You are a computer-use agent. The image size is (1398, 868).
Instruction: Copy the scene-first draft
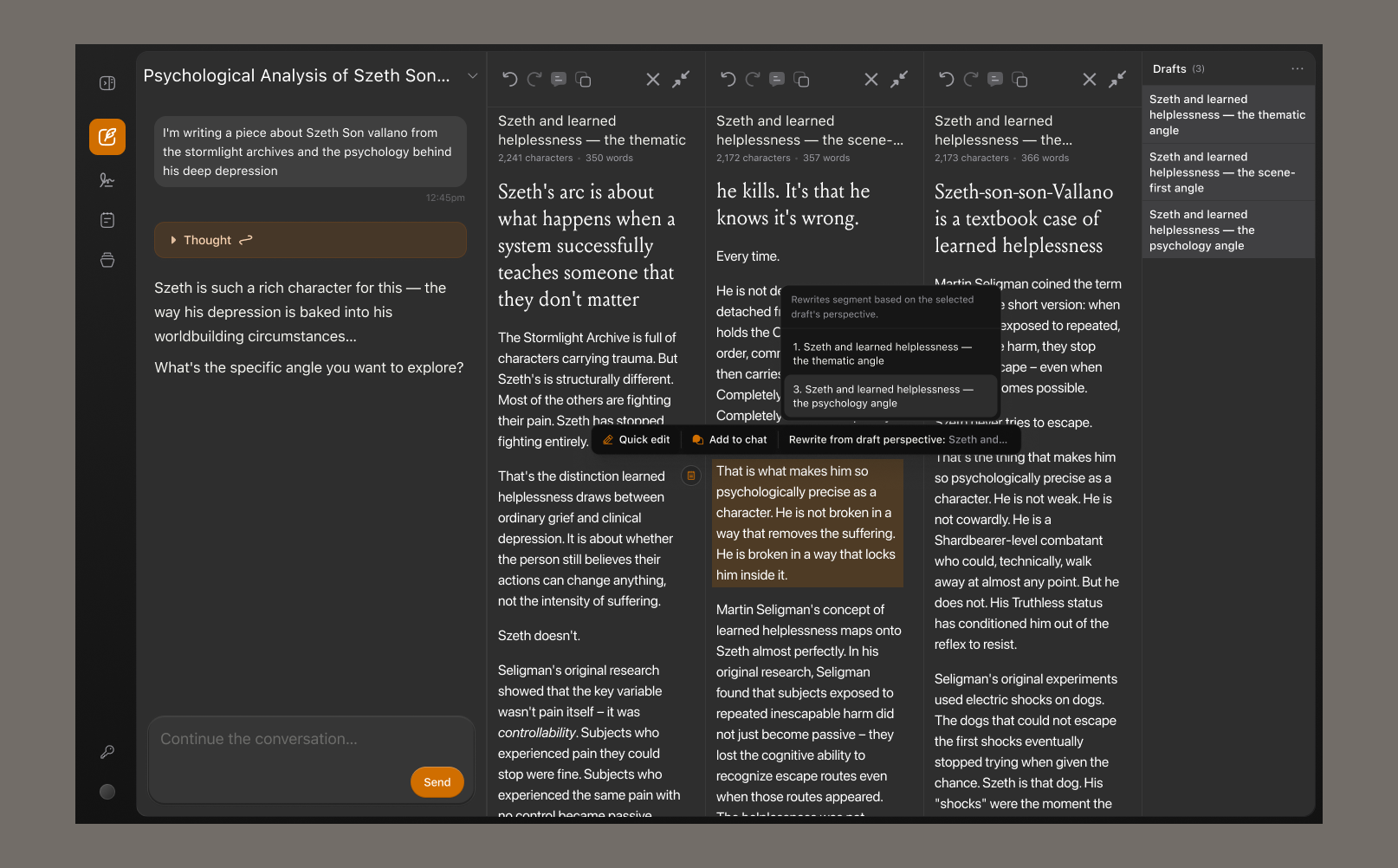(802, 80)
